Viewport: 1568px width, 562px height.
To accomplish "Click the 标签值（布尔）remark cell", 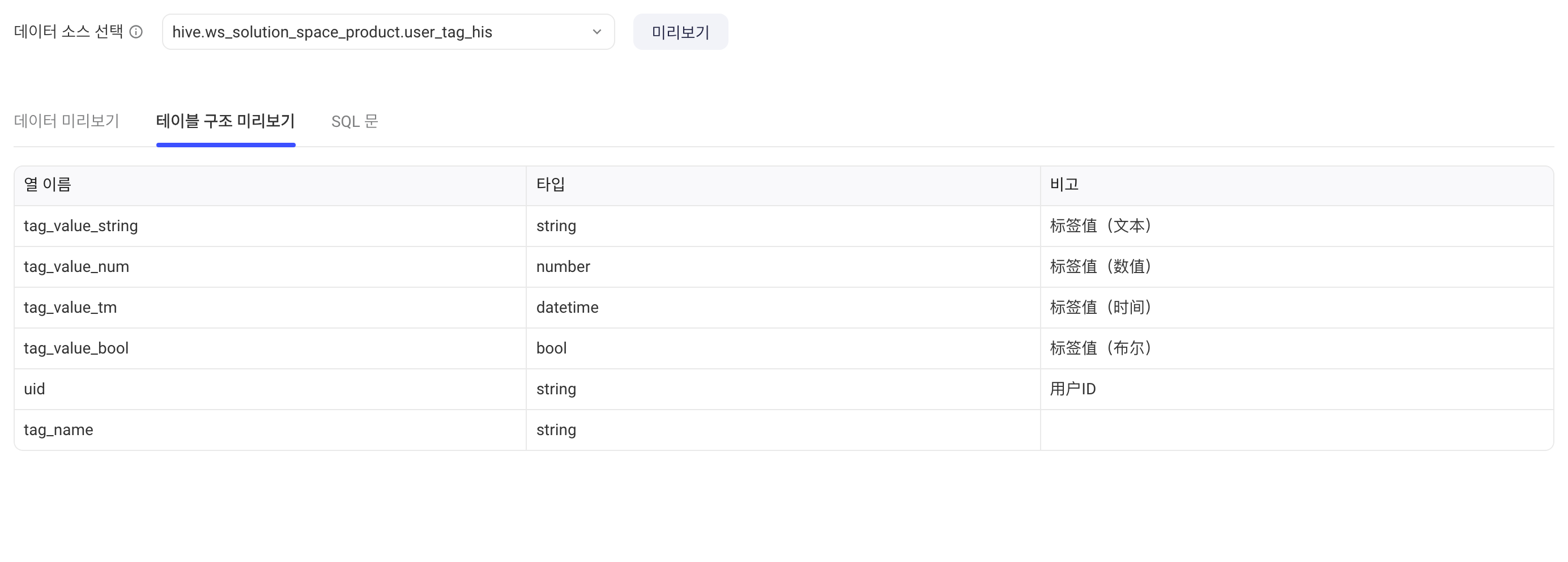I will pyautogui.click(x=1297, y=348).
